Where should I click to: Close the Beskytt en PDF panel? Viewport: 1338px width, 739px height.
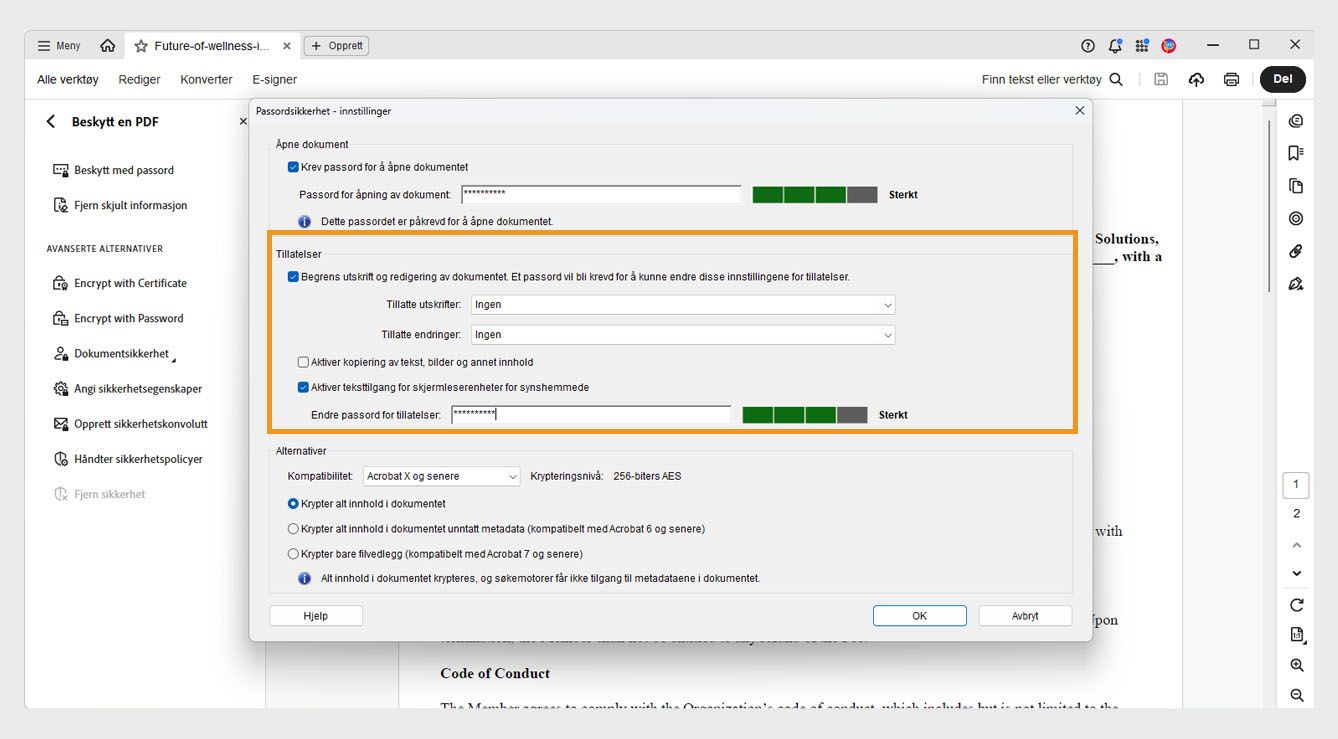pyautogui.click(x=242, y=122)
